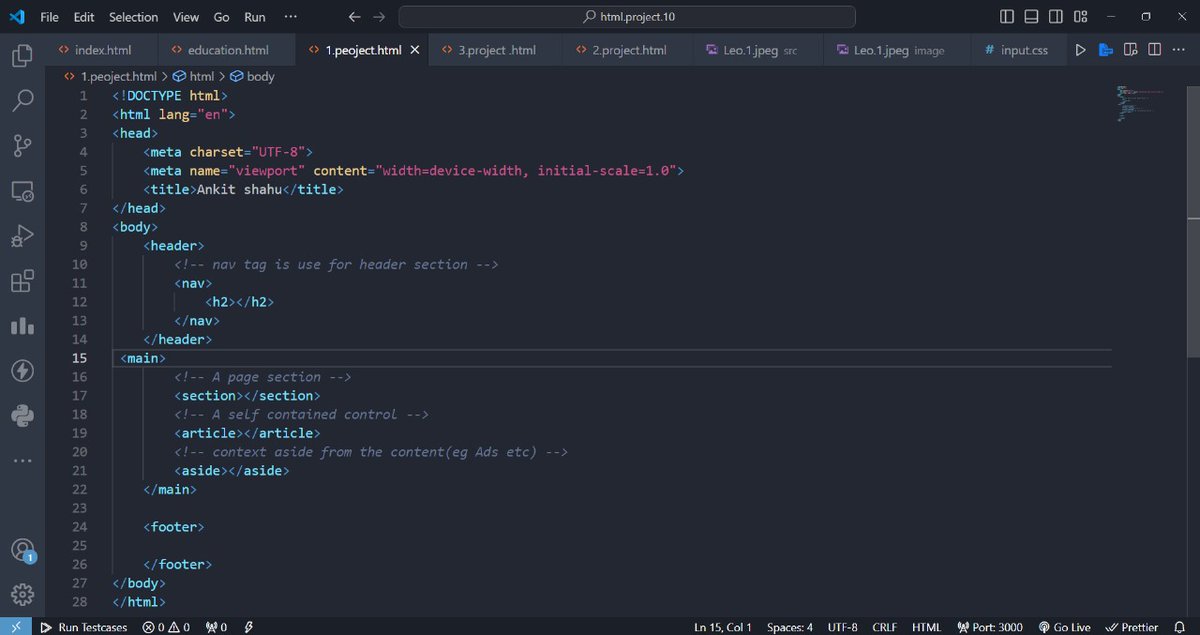Switch to the 2.project.html tab

(x=628, y=50)
